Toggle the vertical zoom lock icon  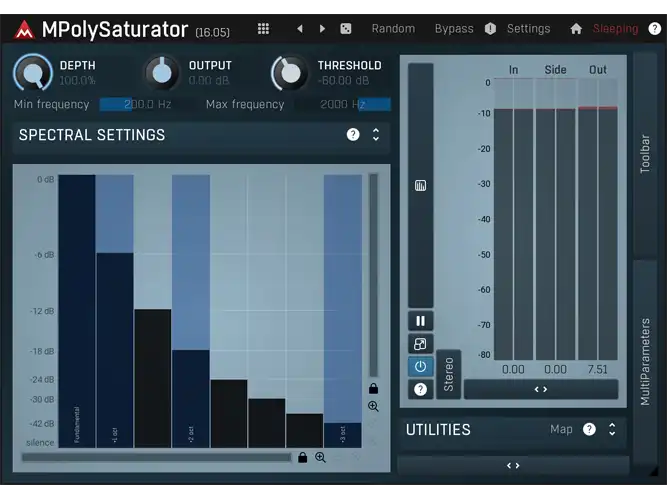tap(373, 388)
